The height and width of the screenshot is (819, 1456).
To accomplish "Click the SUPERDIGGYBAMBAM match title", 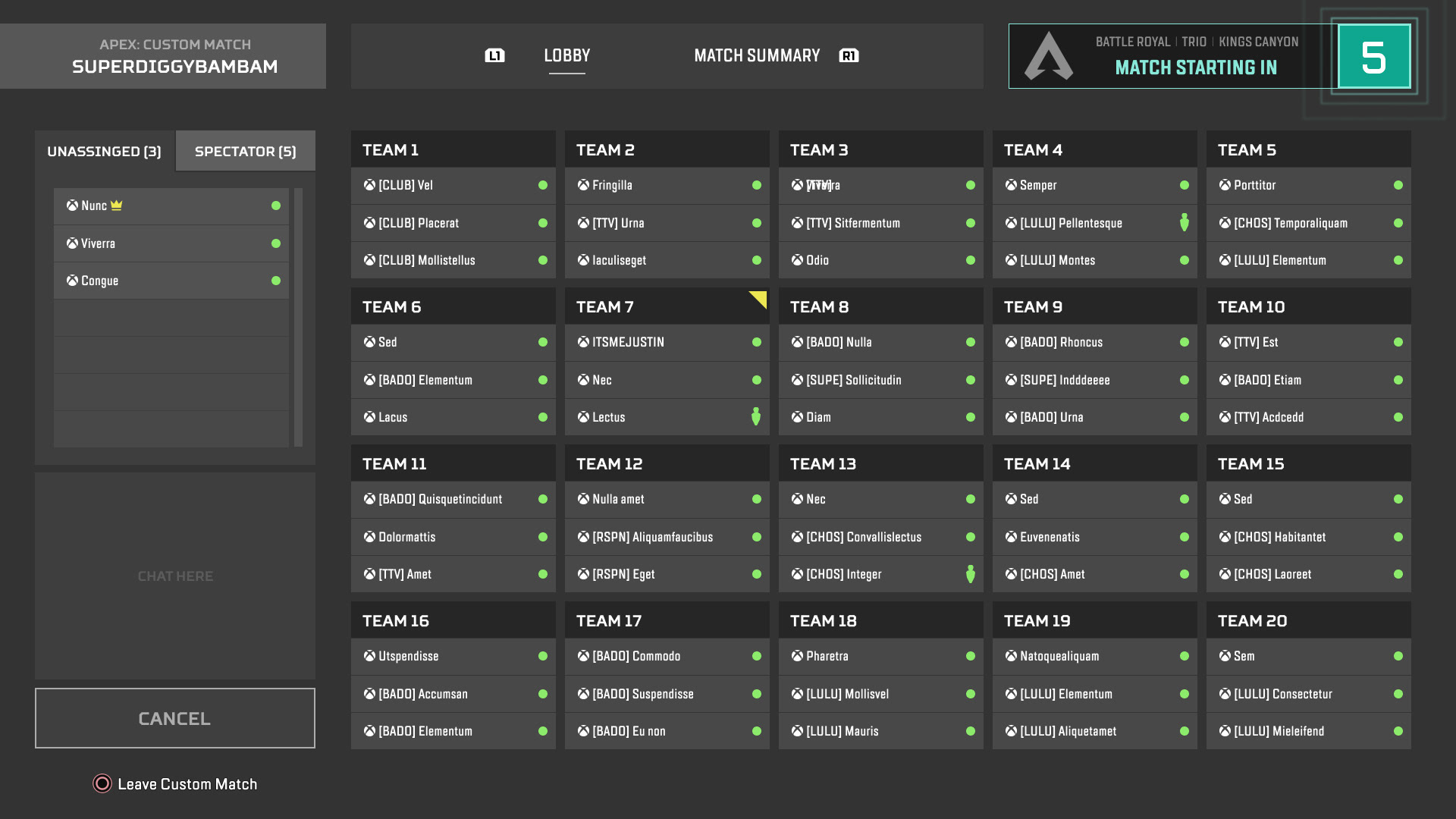I will pos(175,67).
